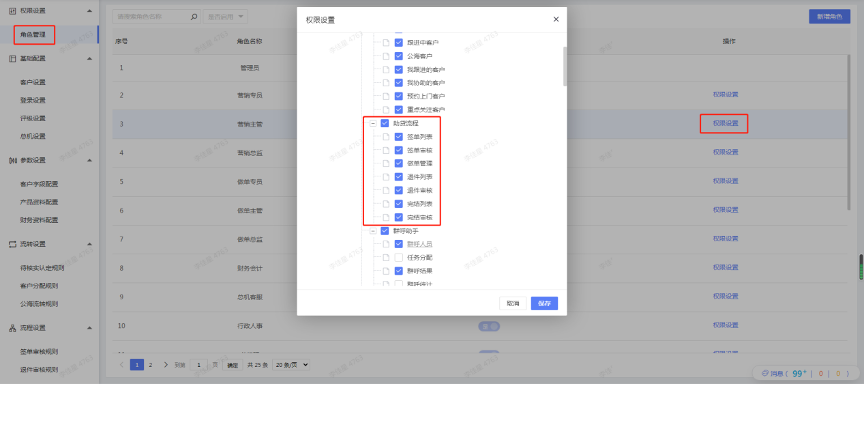Click 权限设置 link in row 3 营销主管
This screenshot has width=864, height=422.
tap(725, 123)
